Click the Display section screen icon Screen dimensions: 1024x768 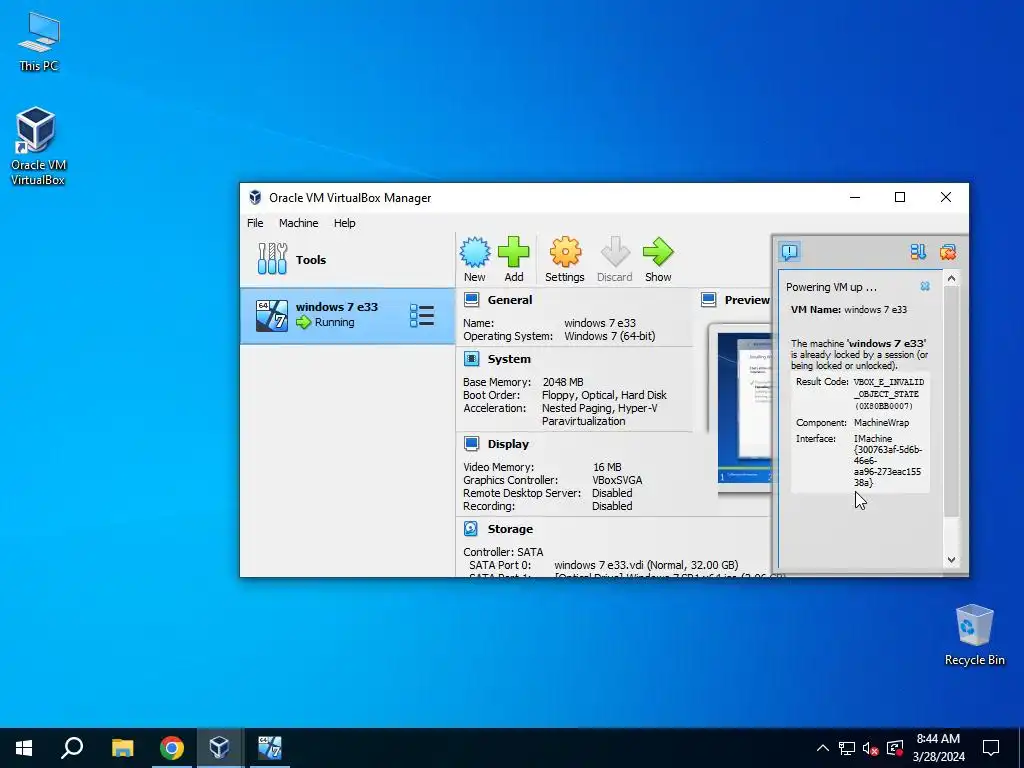click(x=471, y=443)
